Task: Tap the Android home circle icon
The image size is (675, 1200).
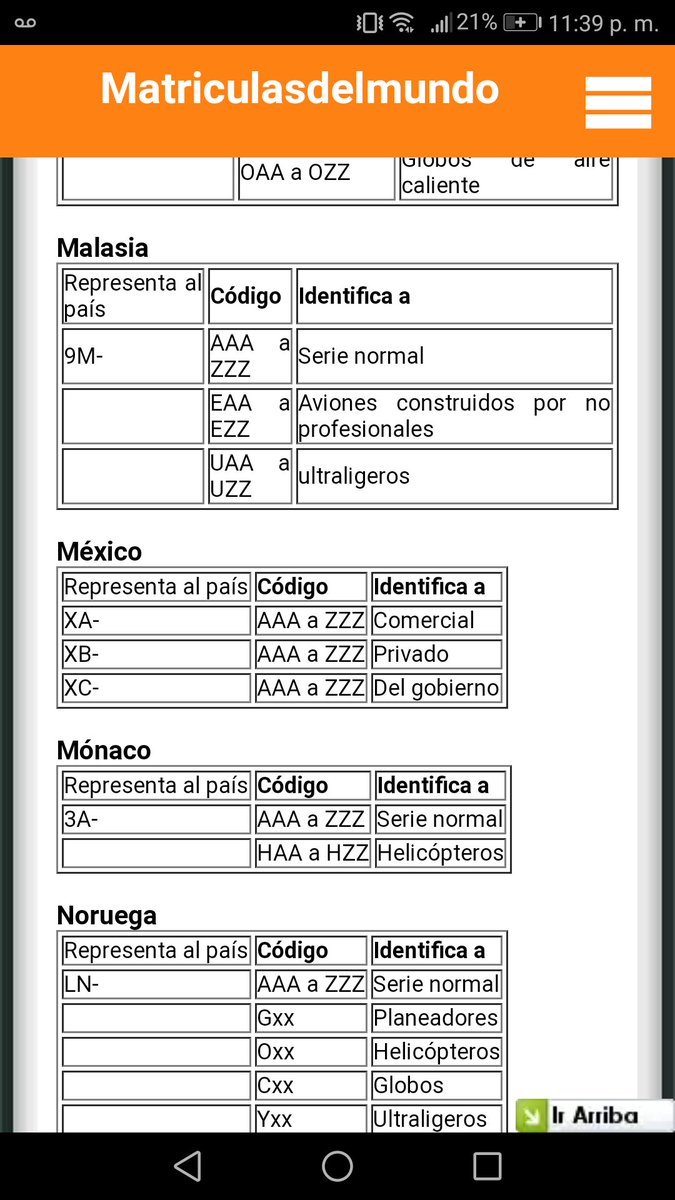Action: (x=337, y=1166)
